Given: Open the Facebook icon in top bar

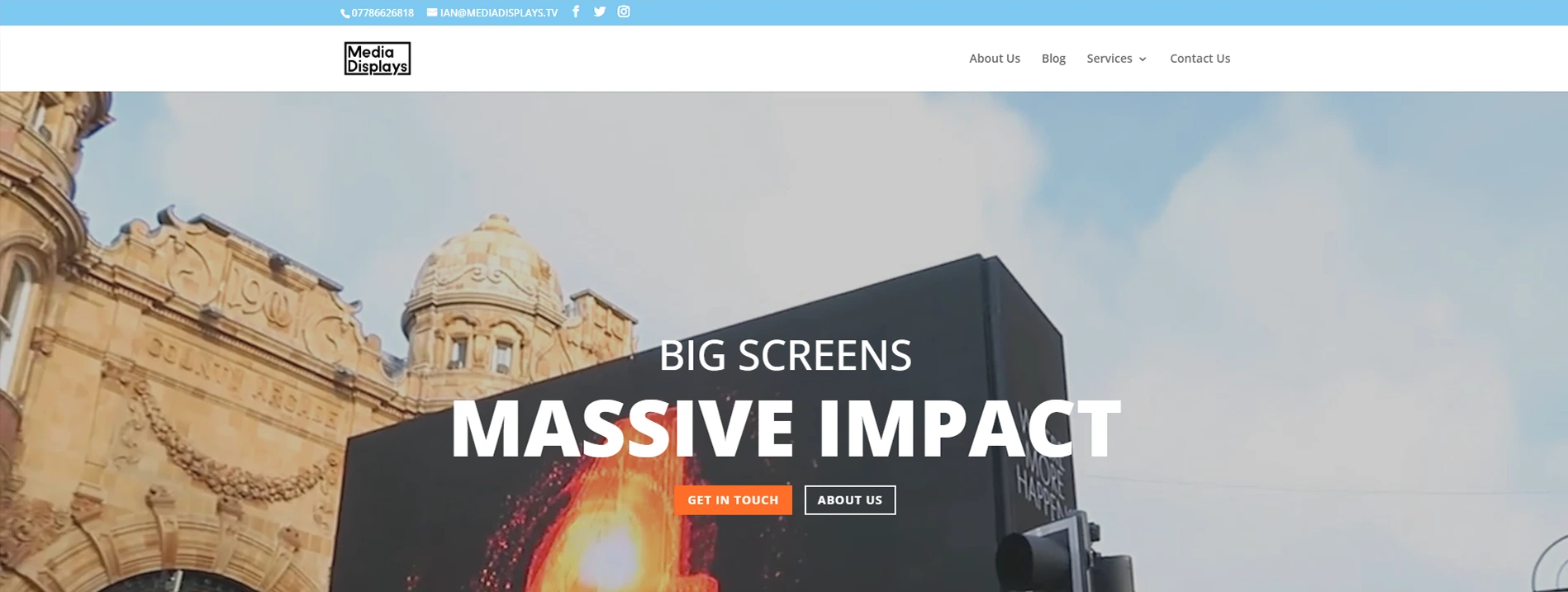Looking at the screenshot, I should click(576, 12).
